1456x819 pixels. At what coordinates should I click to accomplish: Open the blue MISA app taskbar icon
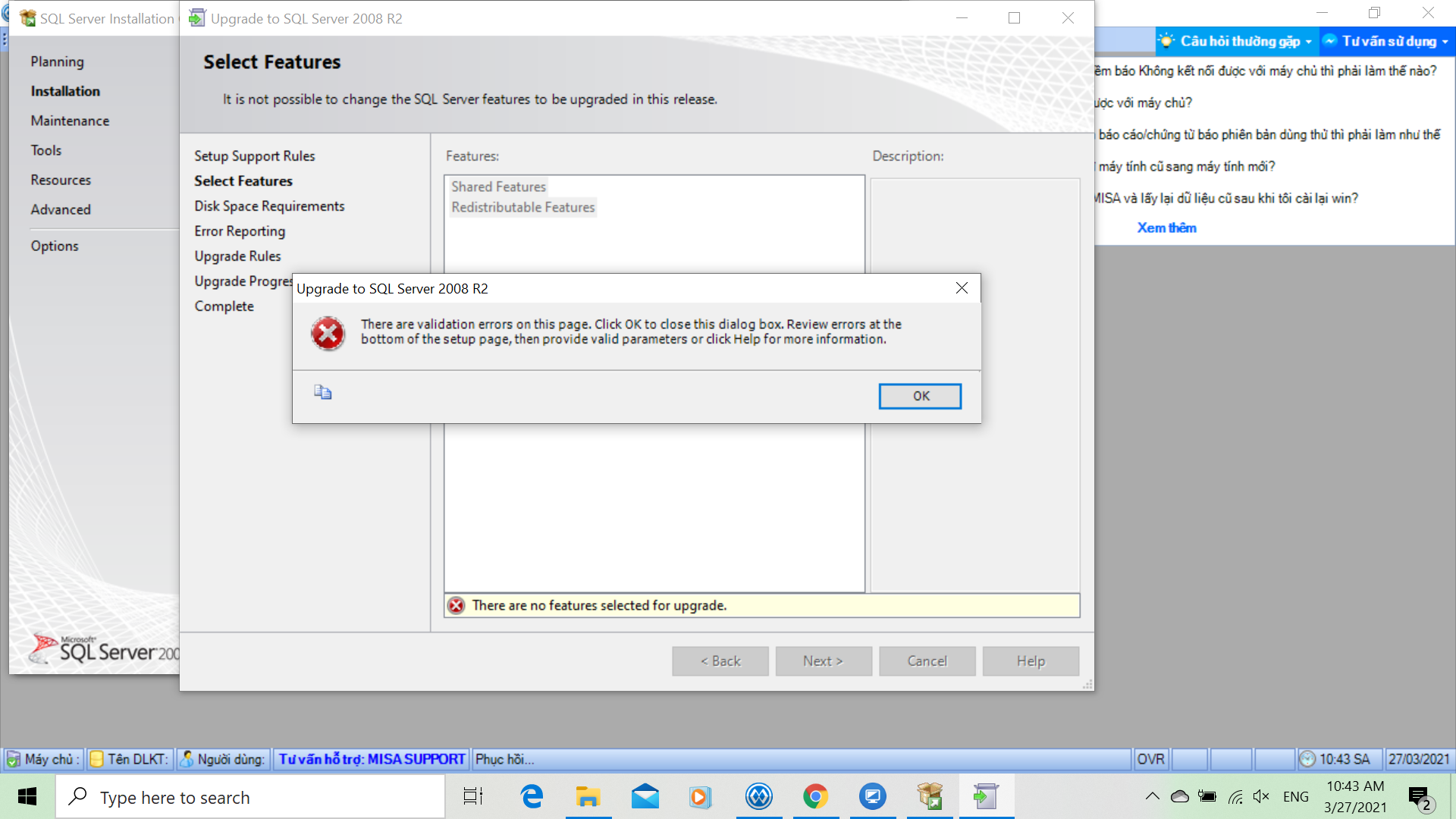point(758,796)
